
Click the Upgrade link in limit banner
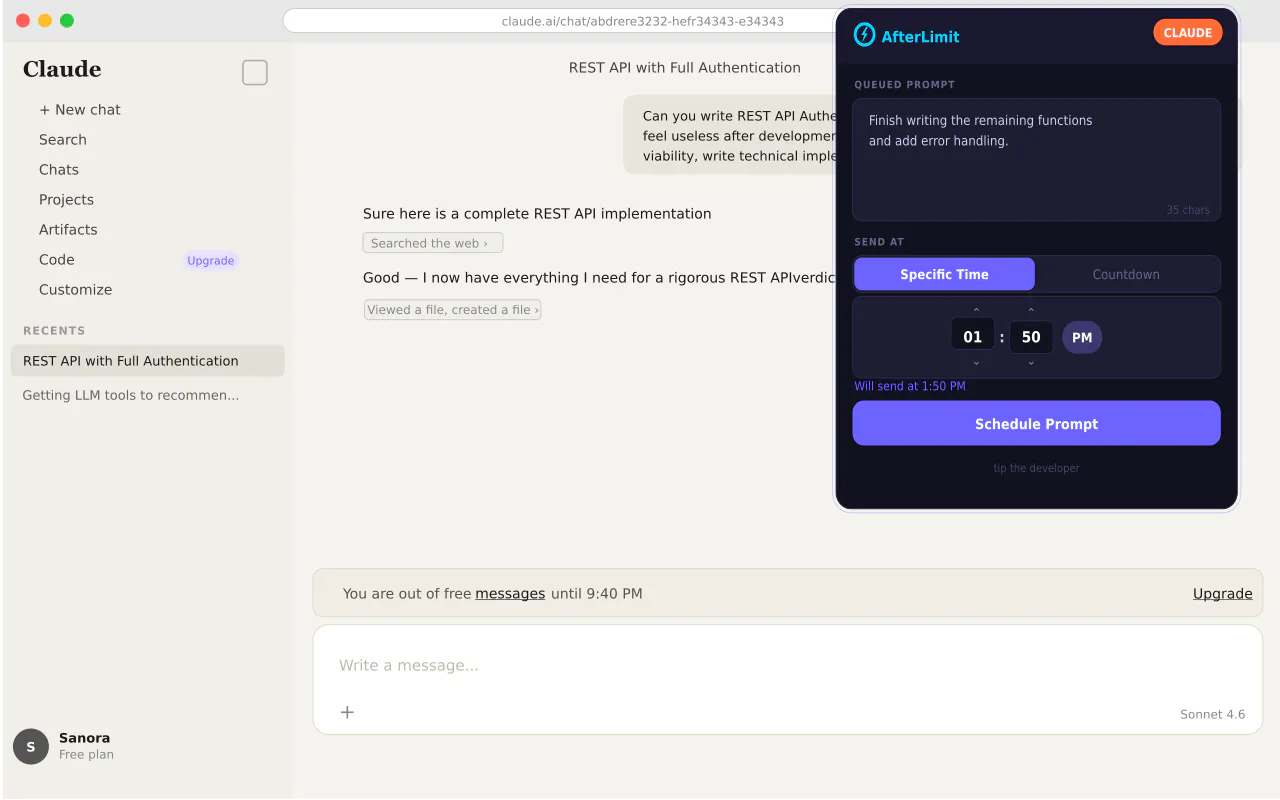pos(1222,593)
